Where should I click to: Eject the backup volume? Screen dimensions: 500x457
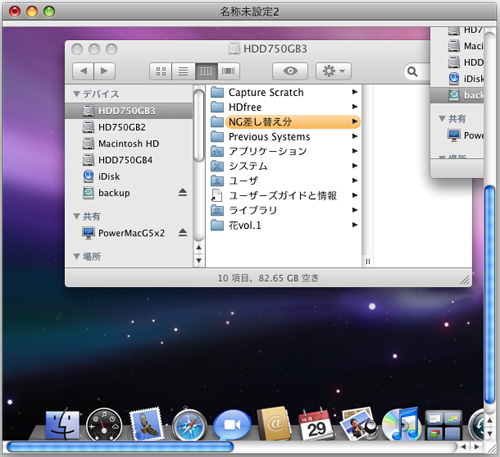pos(183,192)
